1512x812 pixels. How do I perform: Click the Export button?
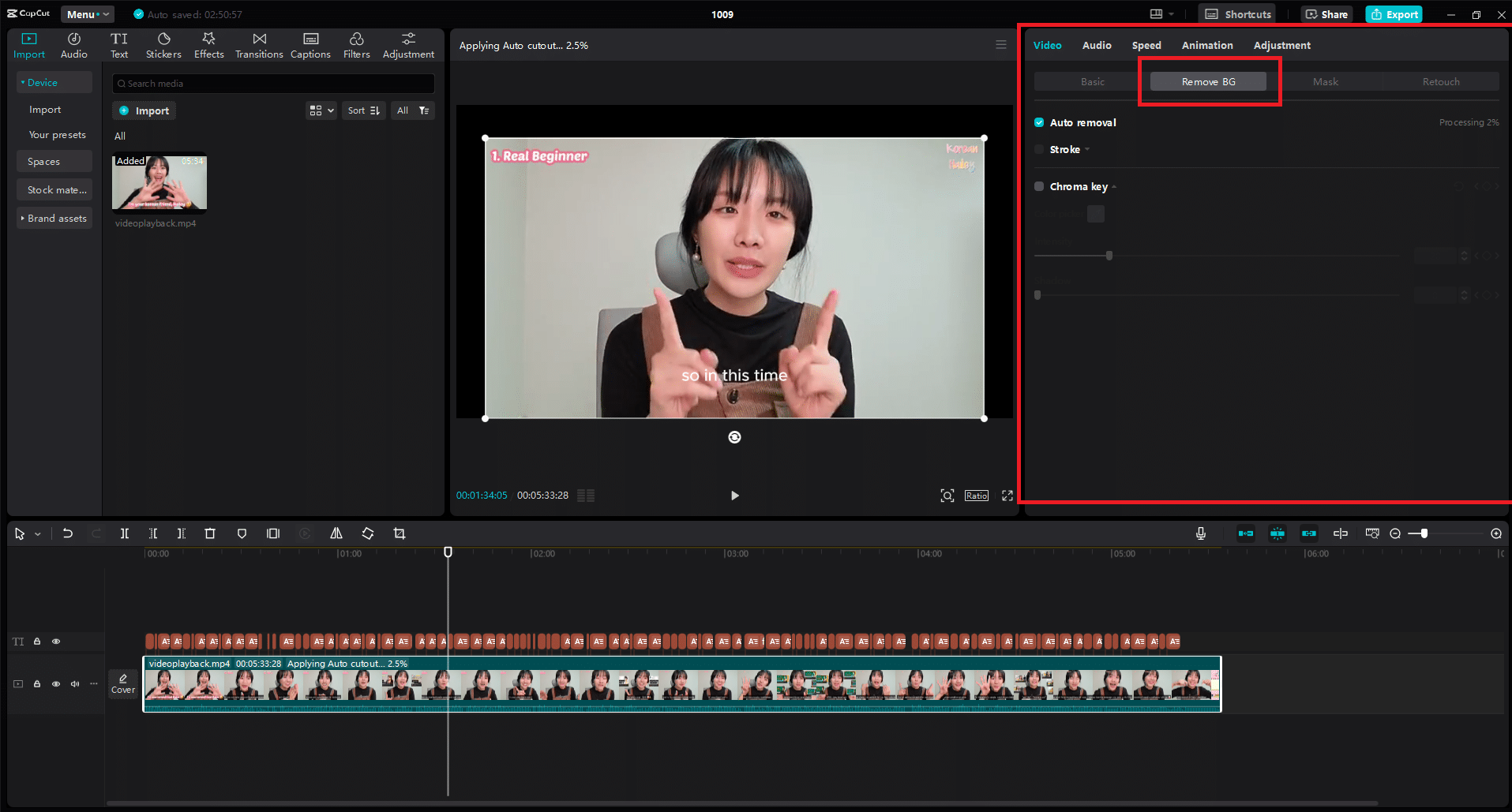[1394, 14]
